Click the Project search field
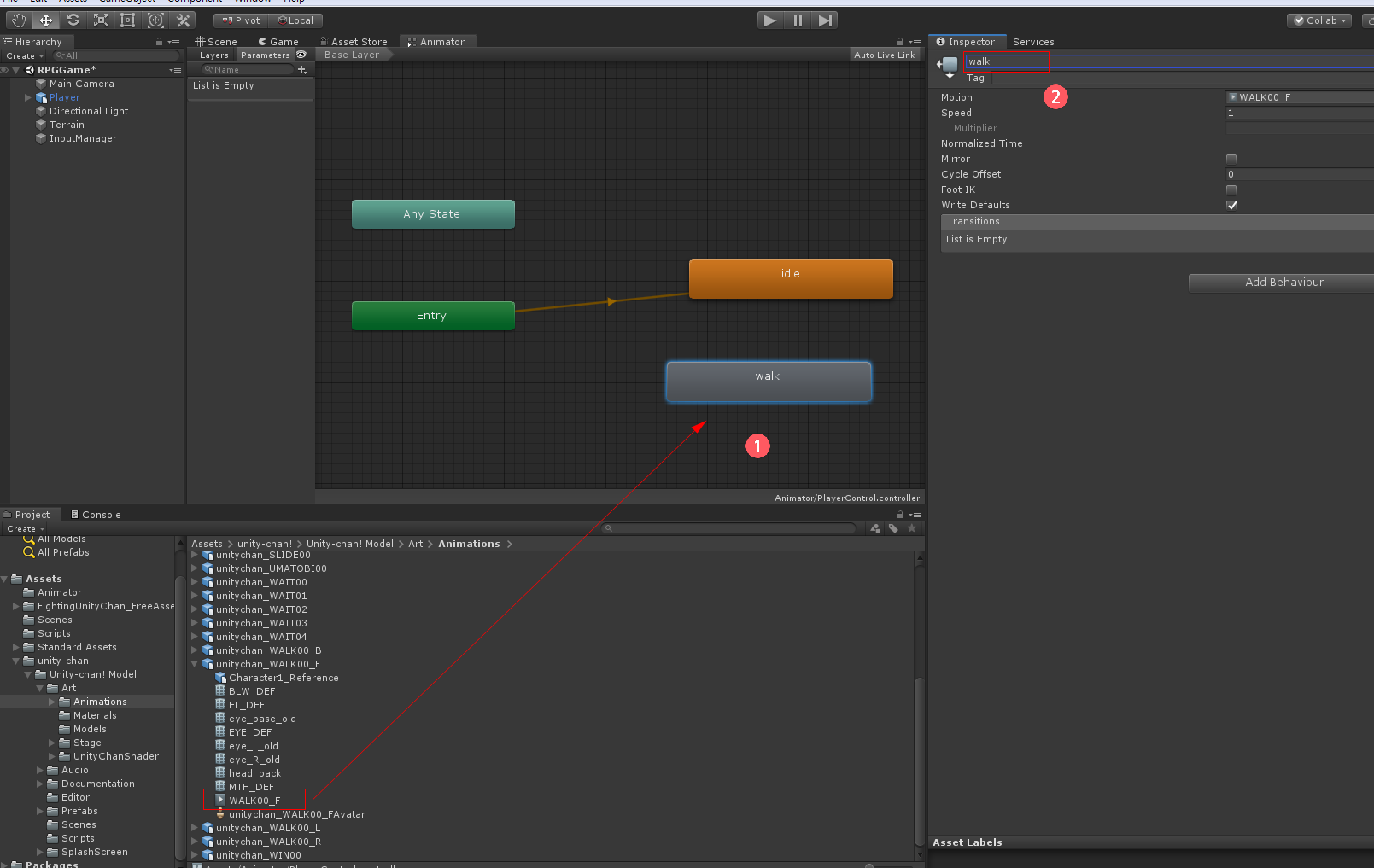The height and width of the screenshot is (868, 1374). (730, 528)
